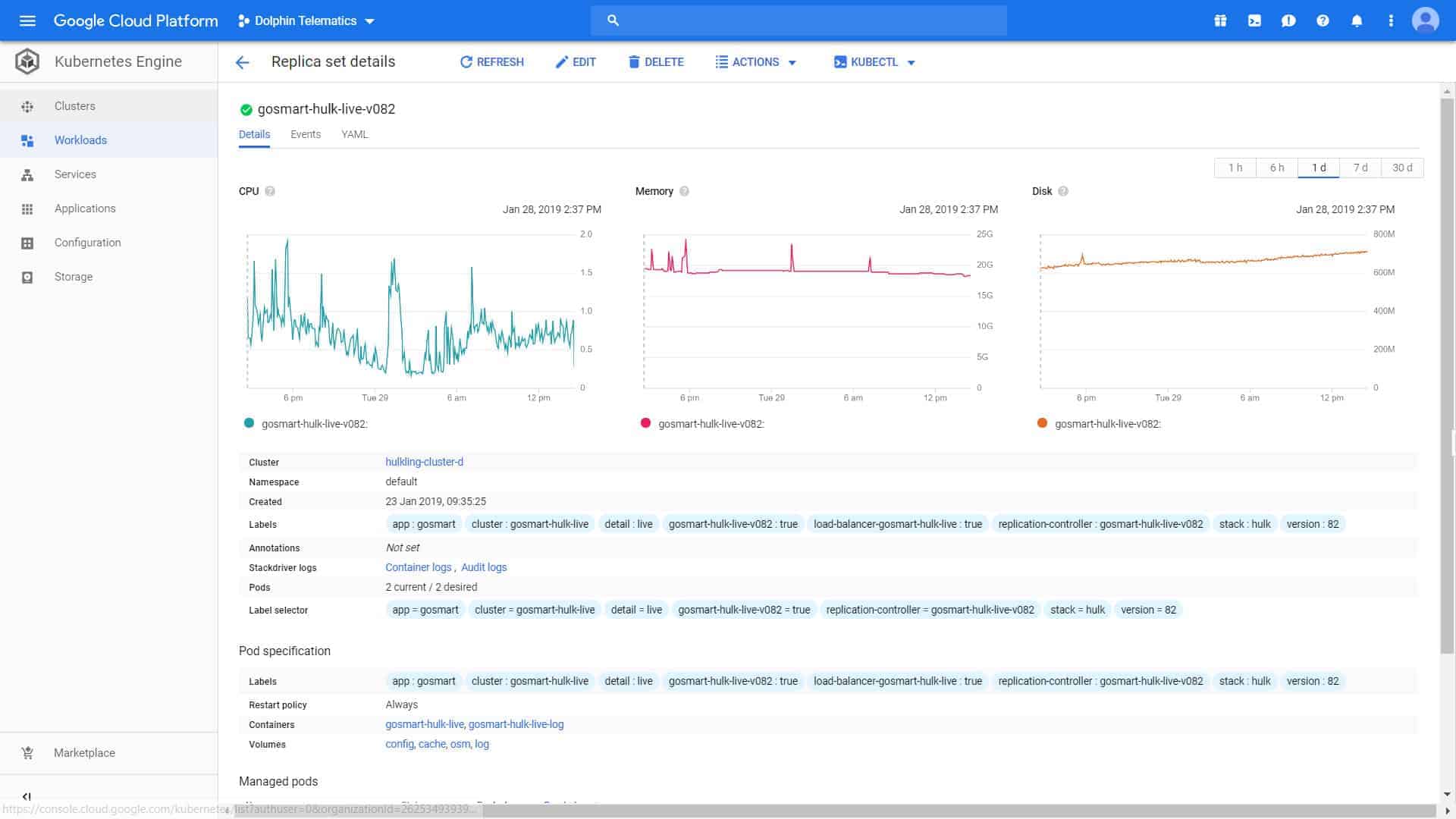The height and width of the screenshot is (819, 1456).
Task: Open the log volume link
Action: click(x=482, y=744)
